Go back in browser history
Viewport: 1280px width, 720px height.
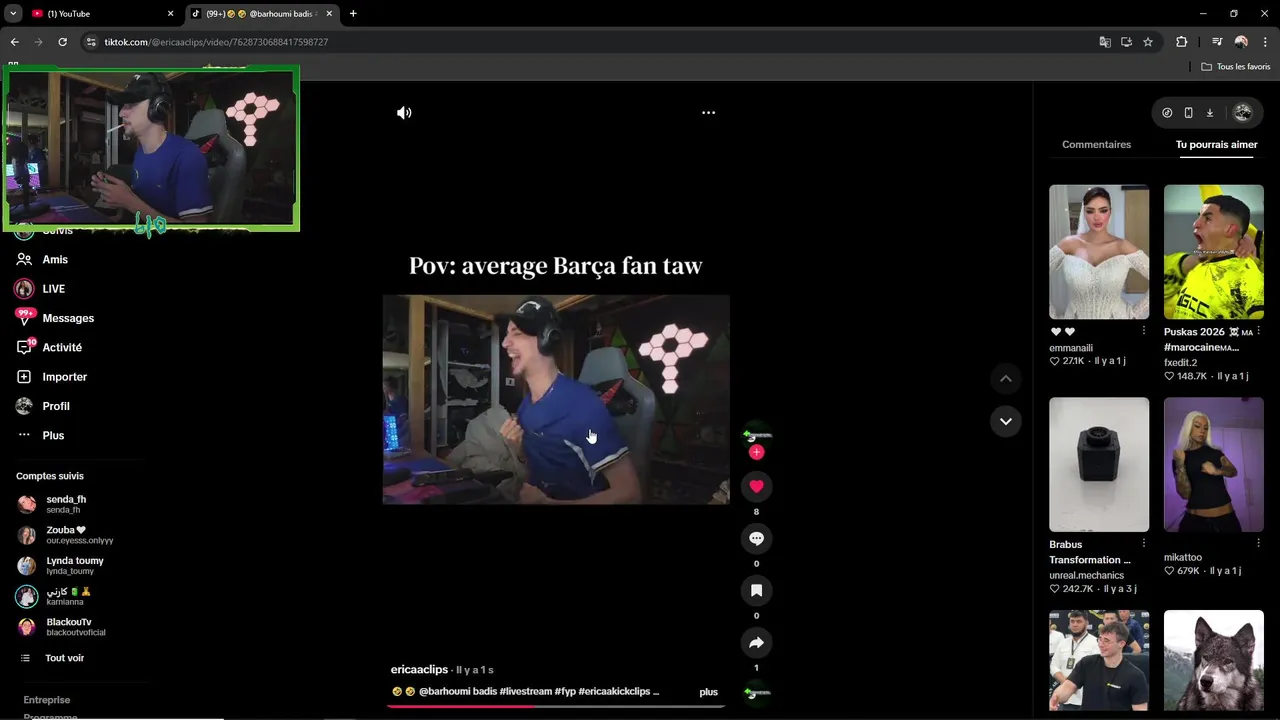click(x=14, y=42)
